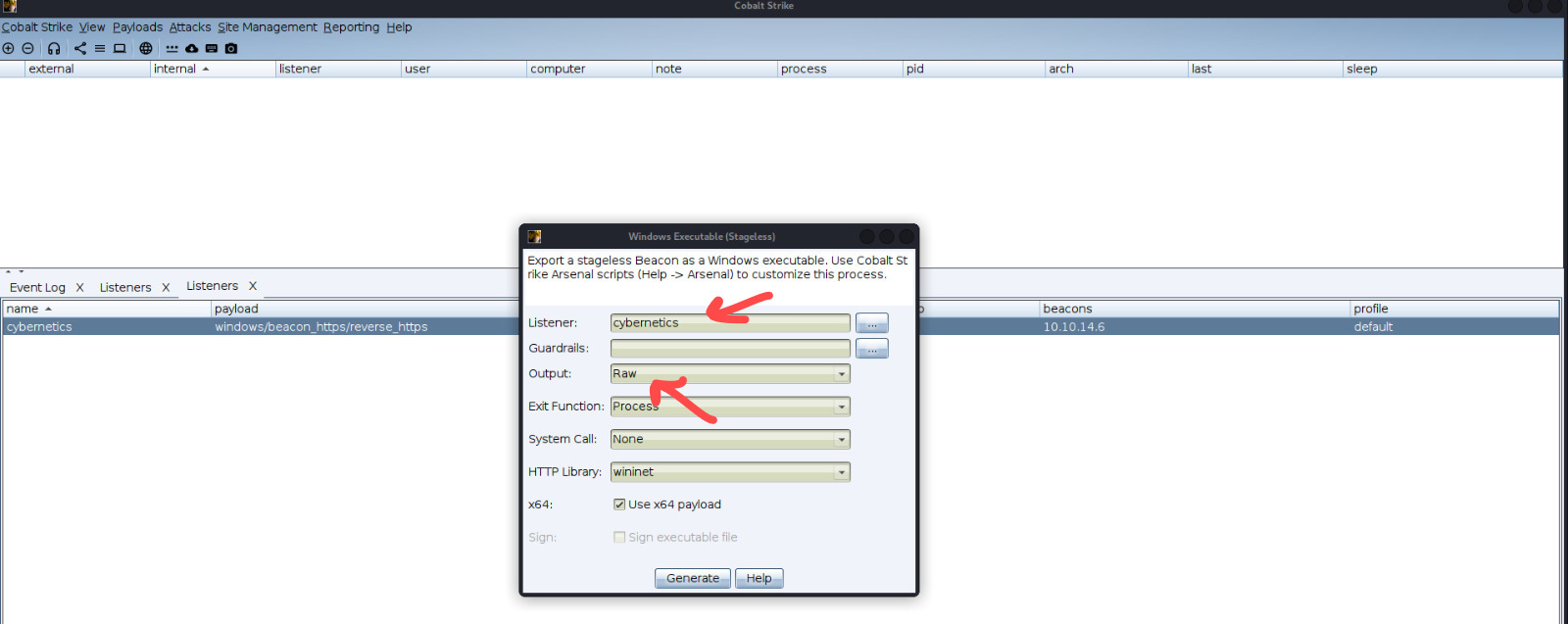Screen dimensions: 1568x624
Task: Toggle the Use x64 payload checkbox
Action: pyautogui.click(x=619, y=504)
